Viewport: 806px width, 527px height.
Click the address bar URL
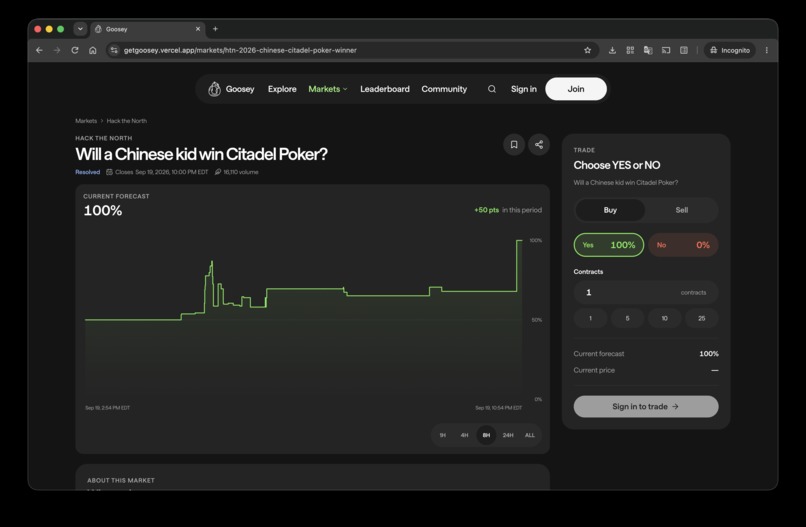[x=240, y=50]
